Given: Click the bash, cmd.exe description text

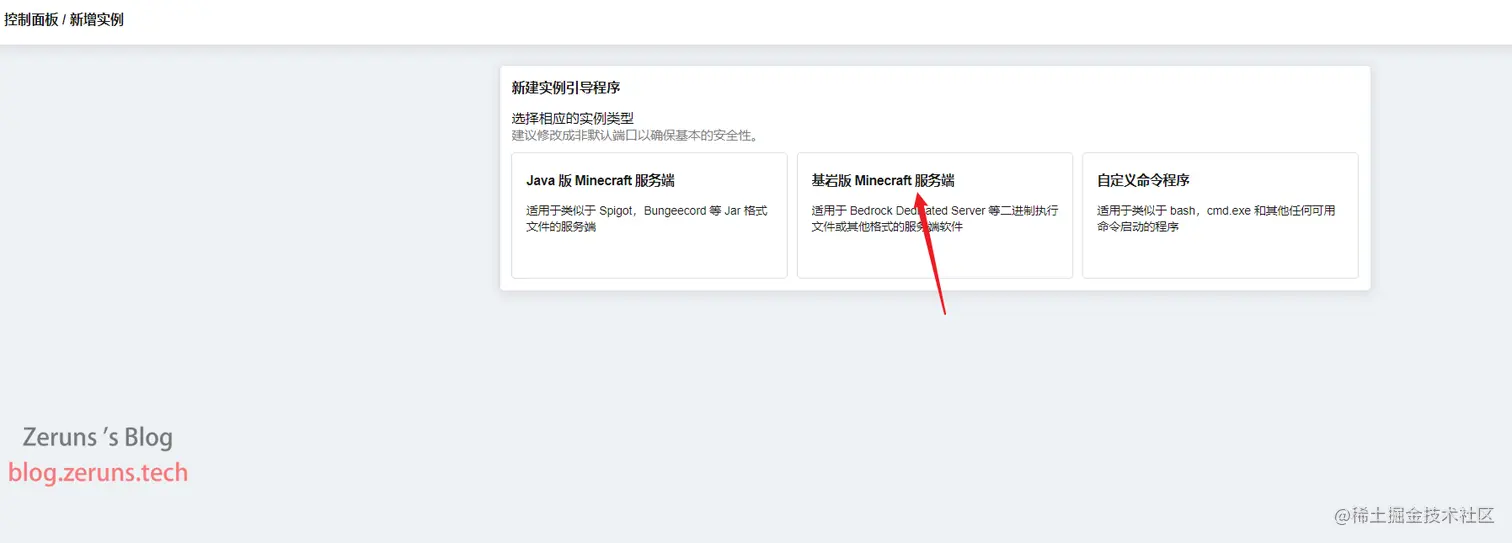Looking at the screenshot, I should (1216, 219).
